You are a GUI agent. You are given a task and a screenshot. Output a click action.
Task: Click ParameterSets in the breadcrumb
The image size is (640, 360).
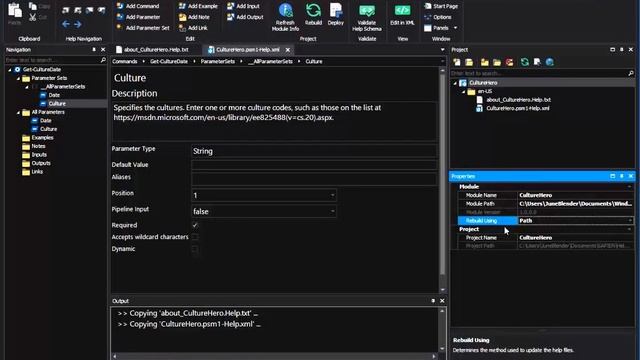218,61
